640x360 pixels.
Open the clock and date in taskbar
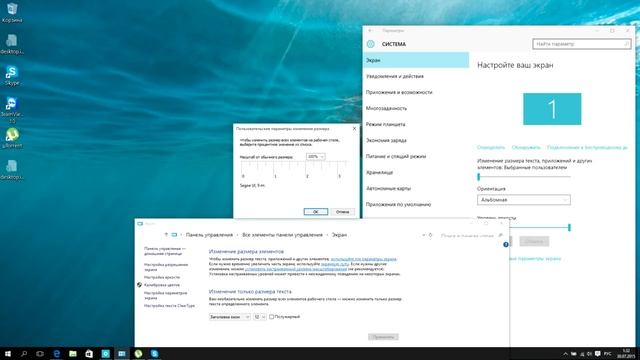pos(626,354)
